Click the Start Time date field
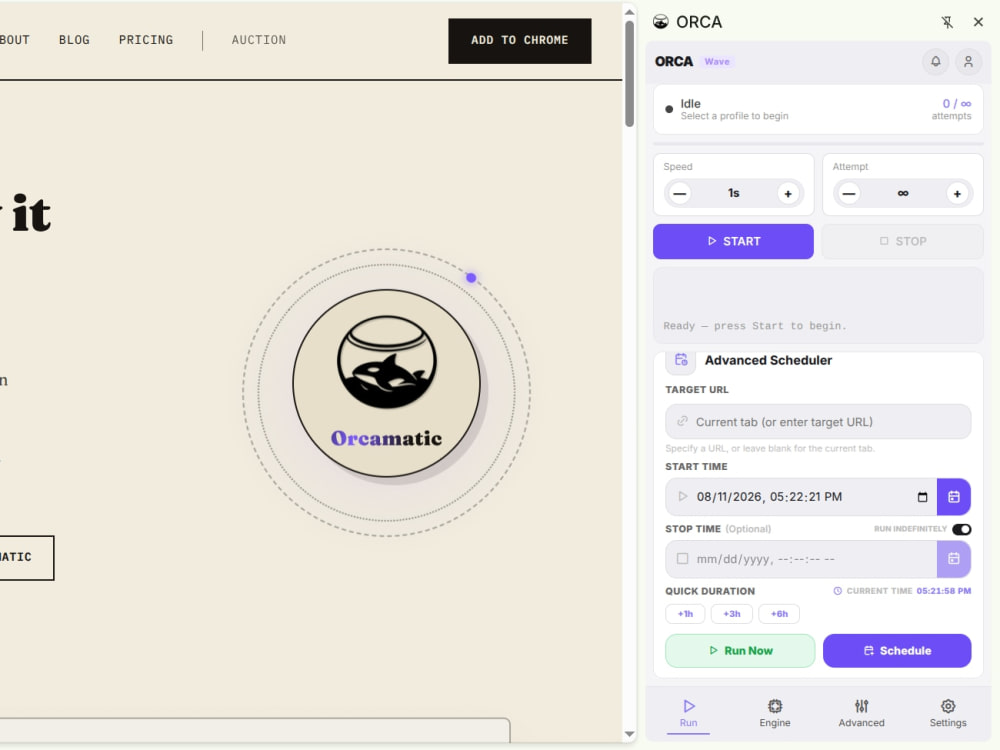The image size is (1000, 750). coord(800,497)
